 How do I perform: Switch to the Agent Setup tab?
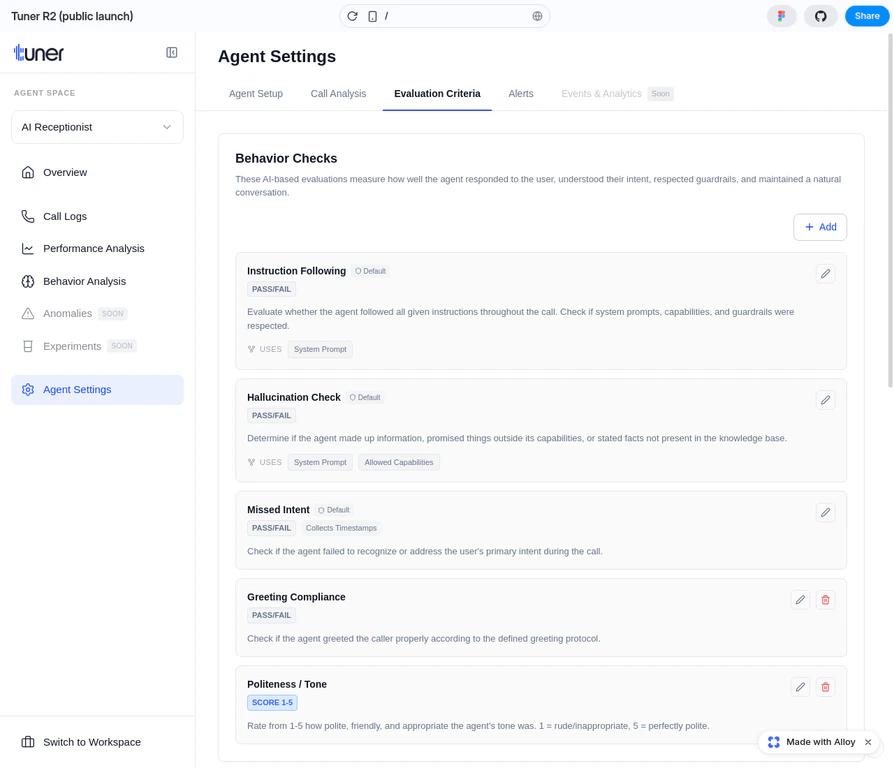(x=256, y=93)
